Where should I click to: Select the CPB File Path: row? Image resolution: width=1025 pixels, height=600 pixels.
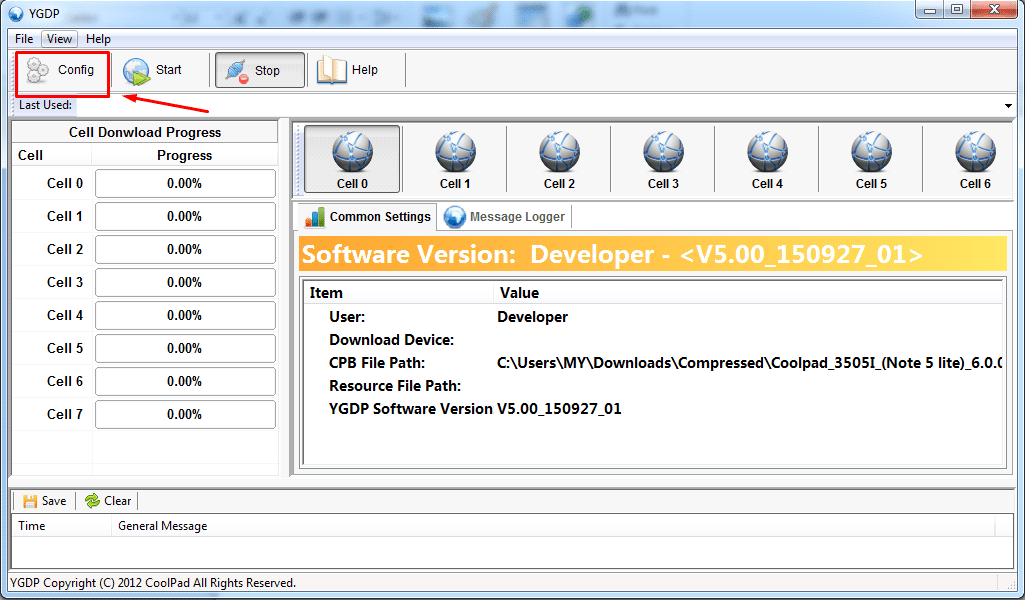pos(652,363)
